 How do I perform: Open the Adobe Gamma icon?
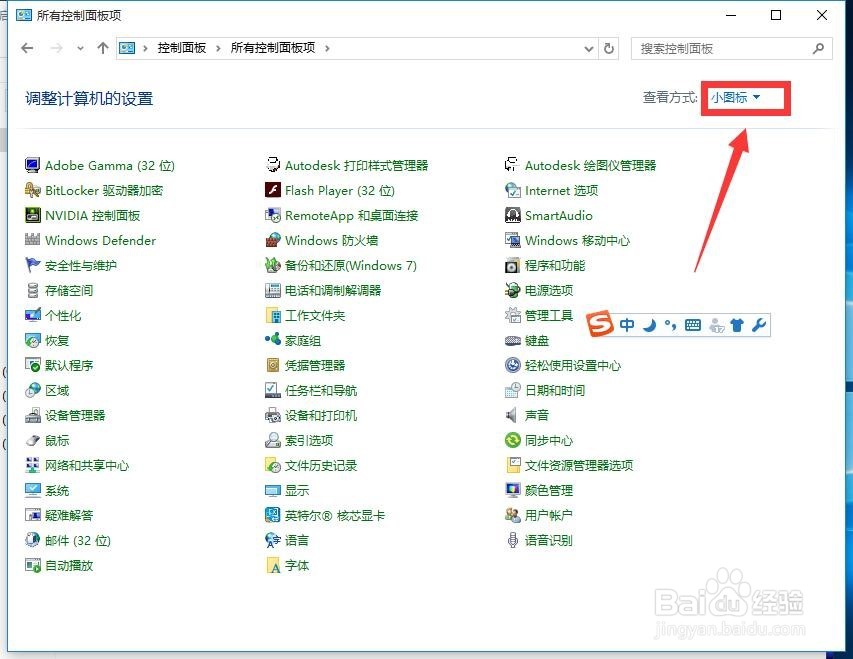click(x=33, y=165)
